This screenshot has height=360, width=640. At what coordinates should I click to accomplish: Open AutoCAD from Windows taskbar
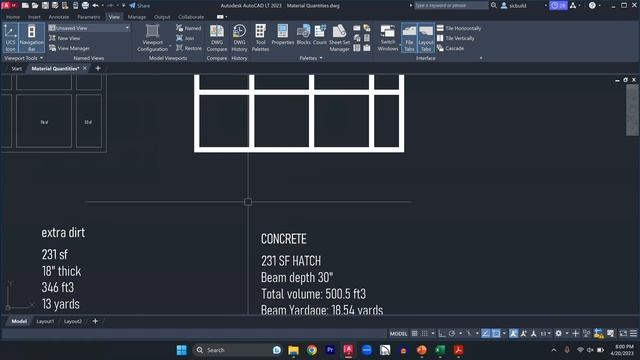[348, 350]
